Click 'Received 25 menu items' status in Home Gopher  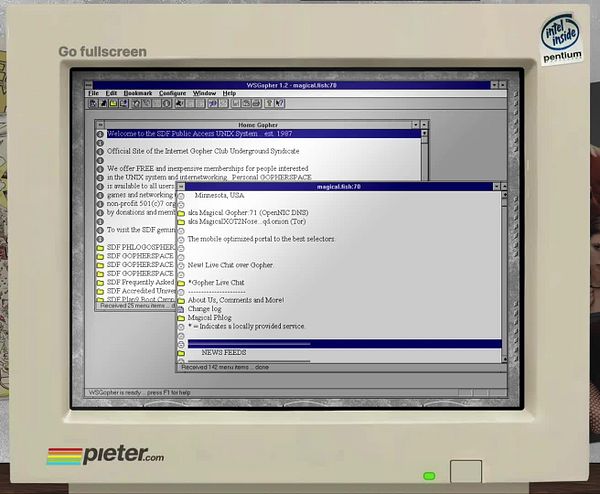tap(137, 306)
